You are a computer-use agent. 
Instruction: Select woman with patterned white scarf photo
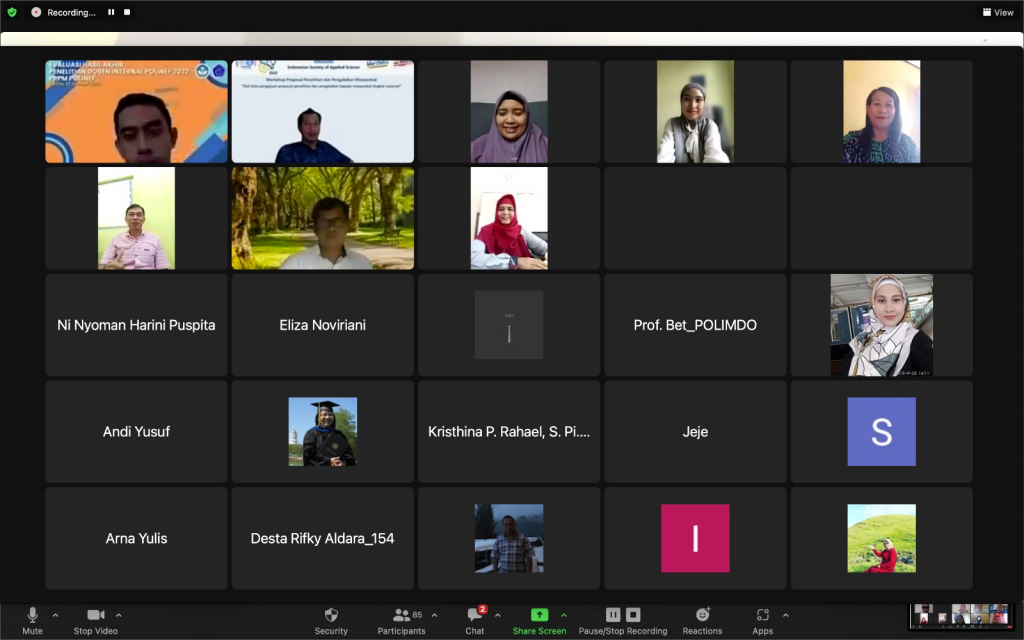[x=882, y=325]
